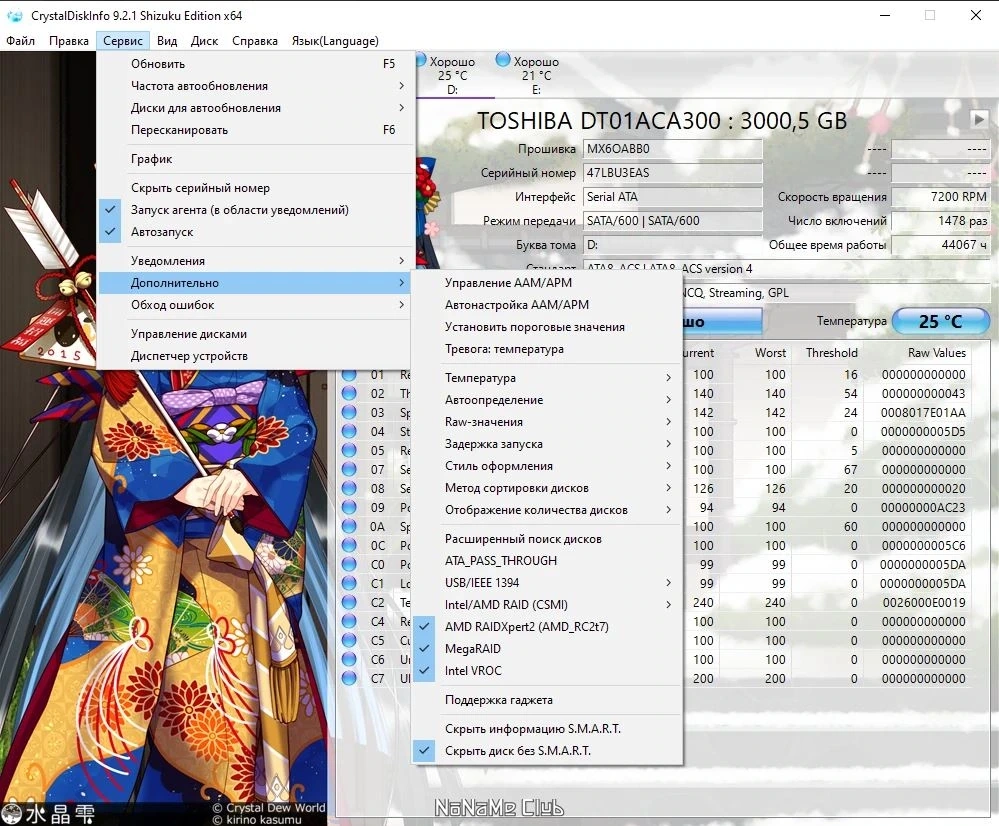This screenshot has width=999, height=826.
Task: Click status orb of attribute 09 row
Action: (x=349, y=507)
